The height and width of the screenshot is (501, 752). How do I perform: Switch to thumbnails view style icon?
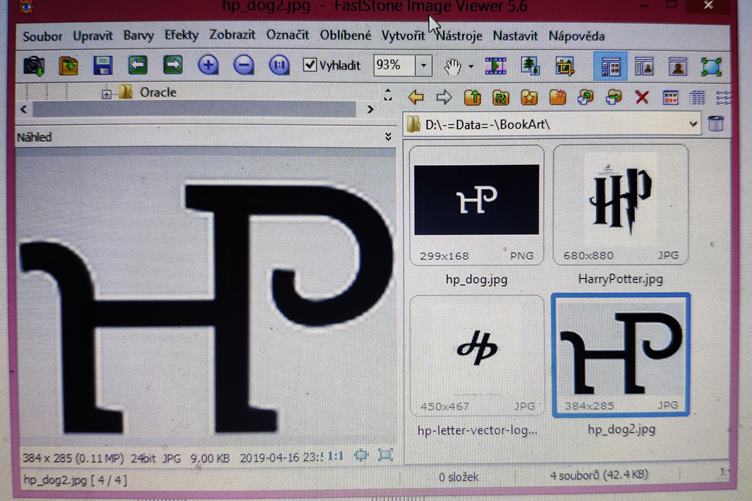pos(670,98)
